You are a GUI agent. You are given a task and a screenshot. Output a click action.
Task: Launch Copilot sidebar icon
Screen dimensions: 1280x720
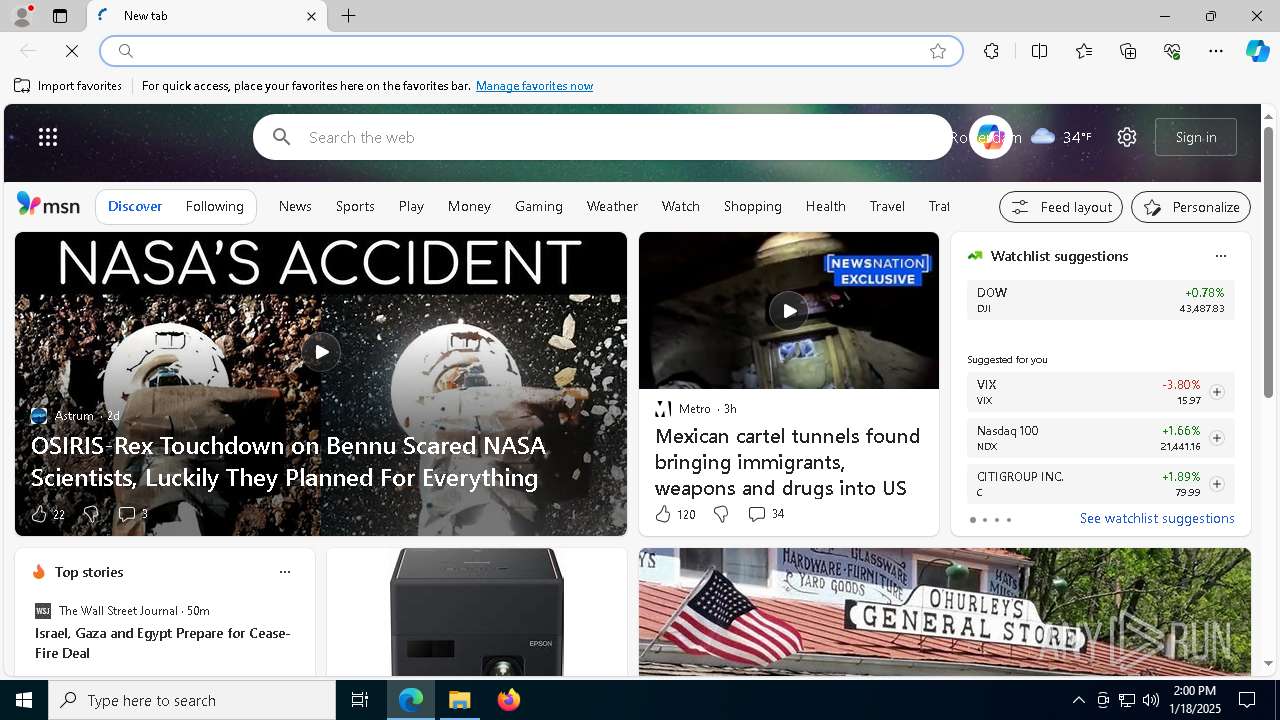pos(1257,51)
